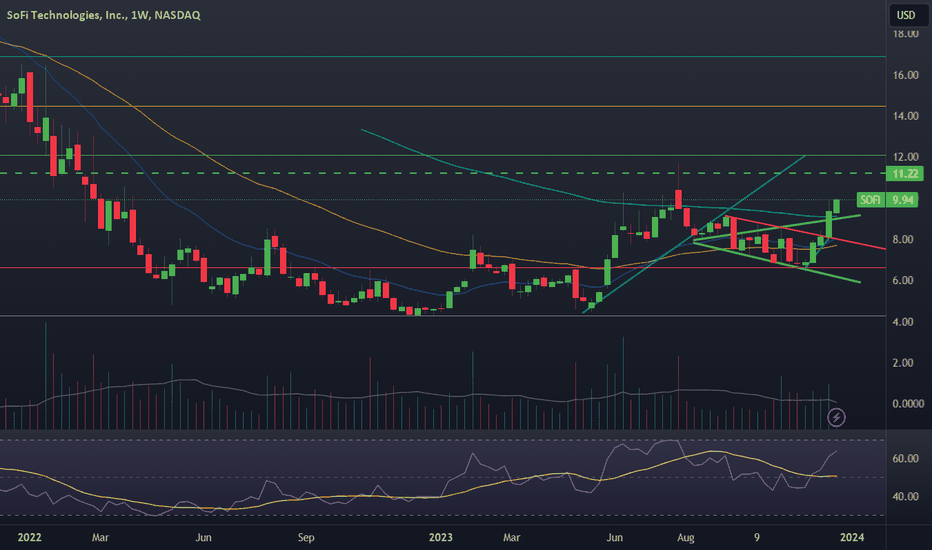The image size is (932, 550).
Task: Click the 14.00 price axis label
Action: 905,116
